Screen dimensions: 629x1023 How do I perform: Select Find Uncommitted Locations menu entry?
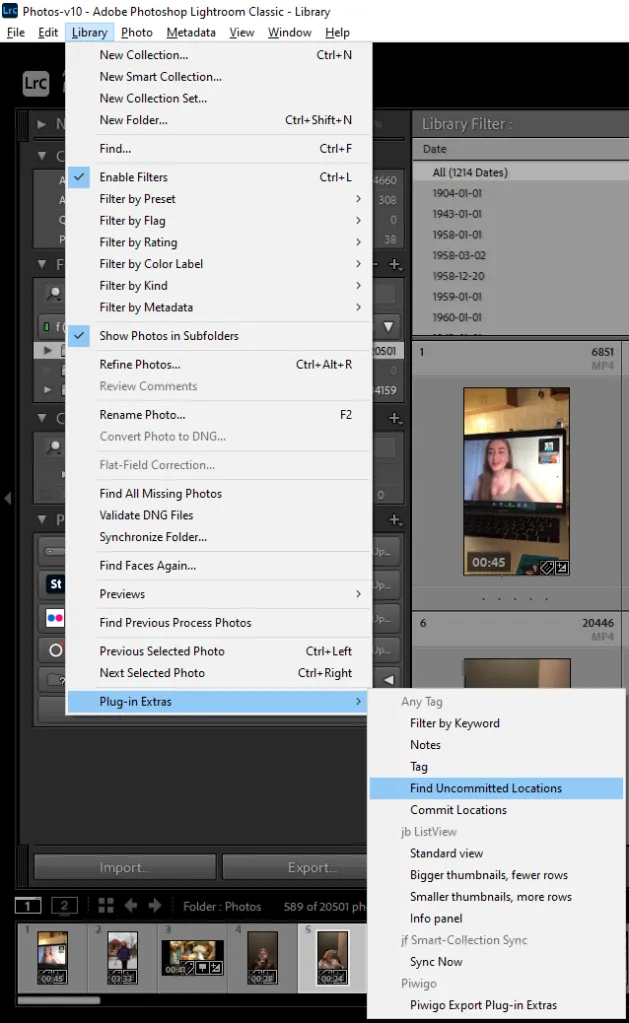(485, 788)
